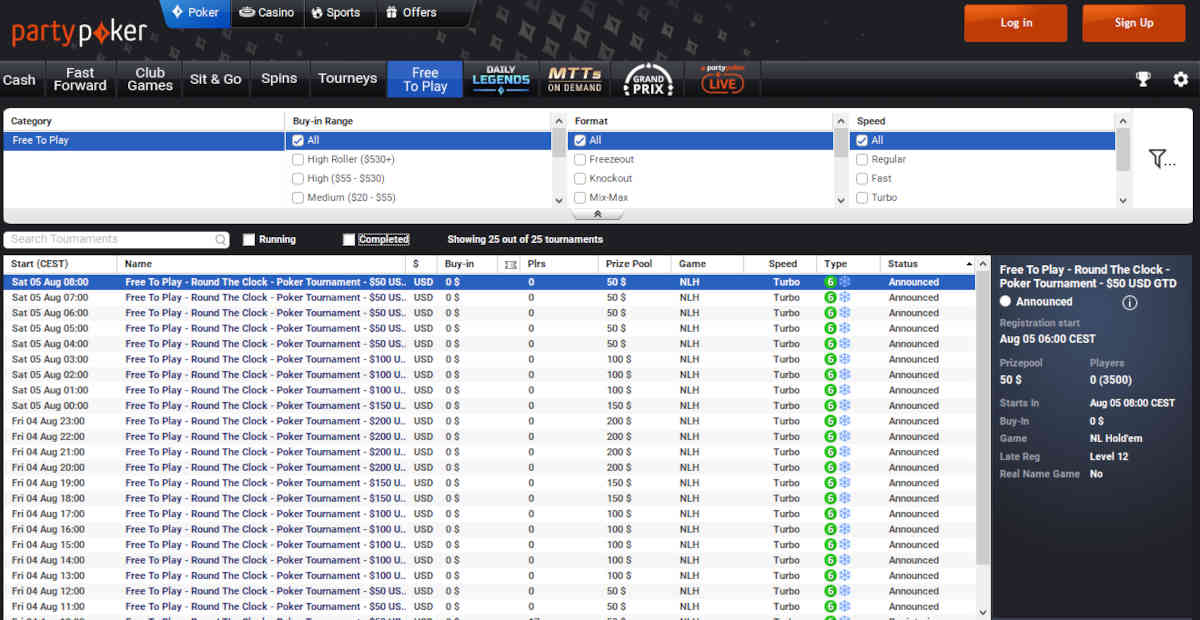Open the Fast Forward tab
Image resolution: width=1200 pixels, height=620 pixels.
[80, 79]
